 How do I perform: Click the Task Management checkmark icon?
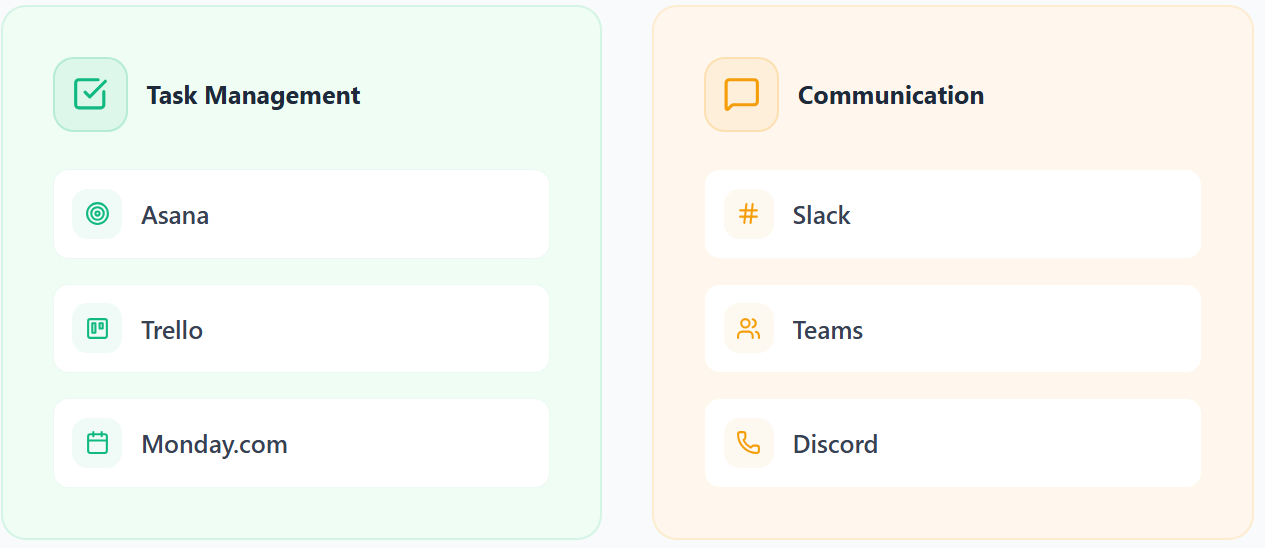pyautogui.click(x=90, y=94)
